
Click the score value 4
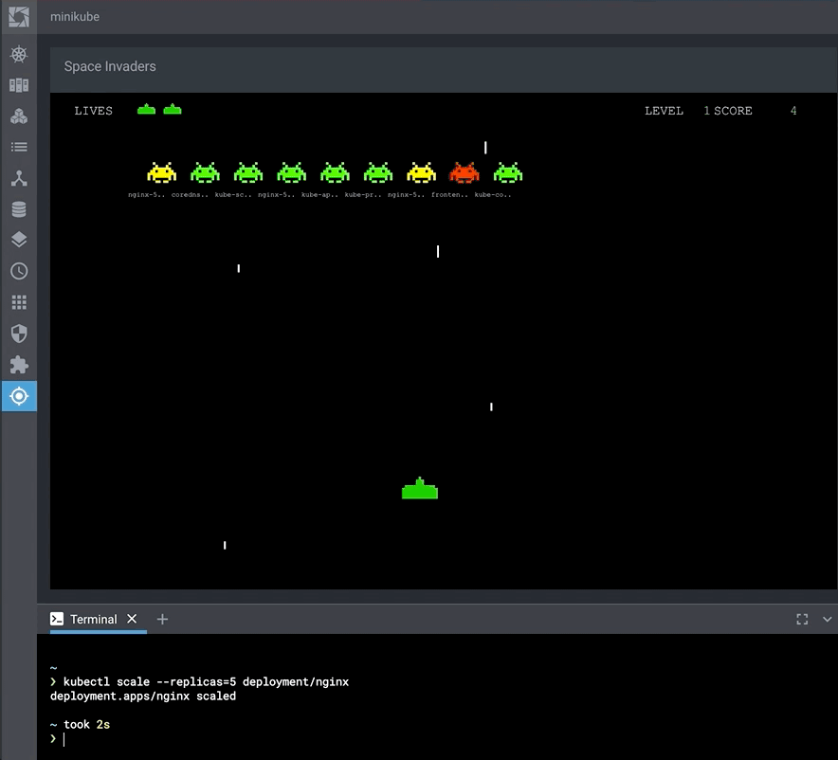(794, 111)
